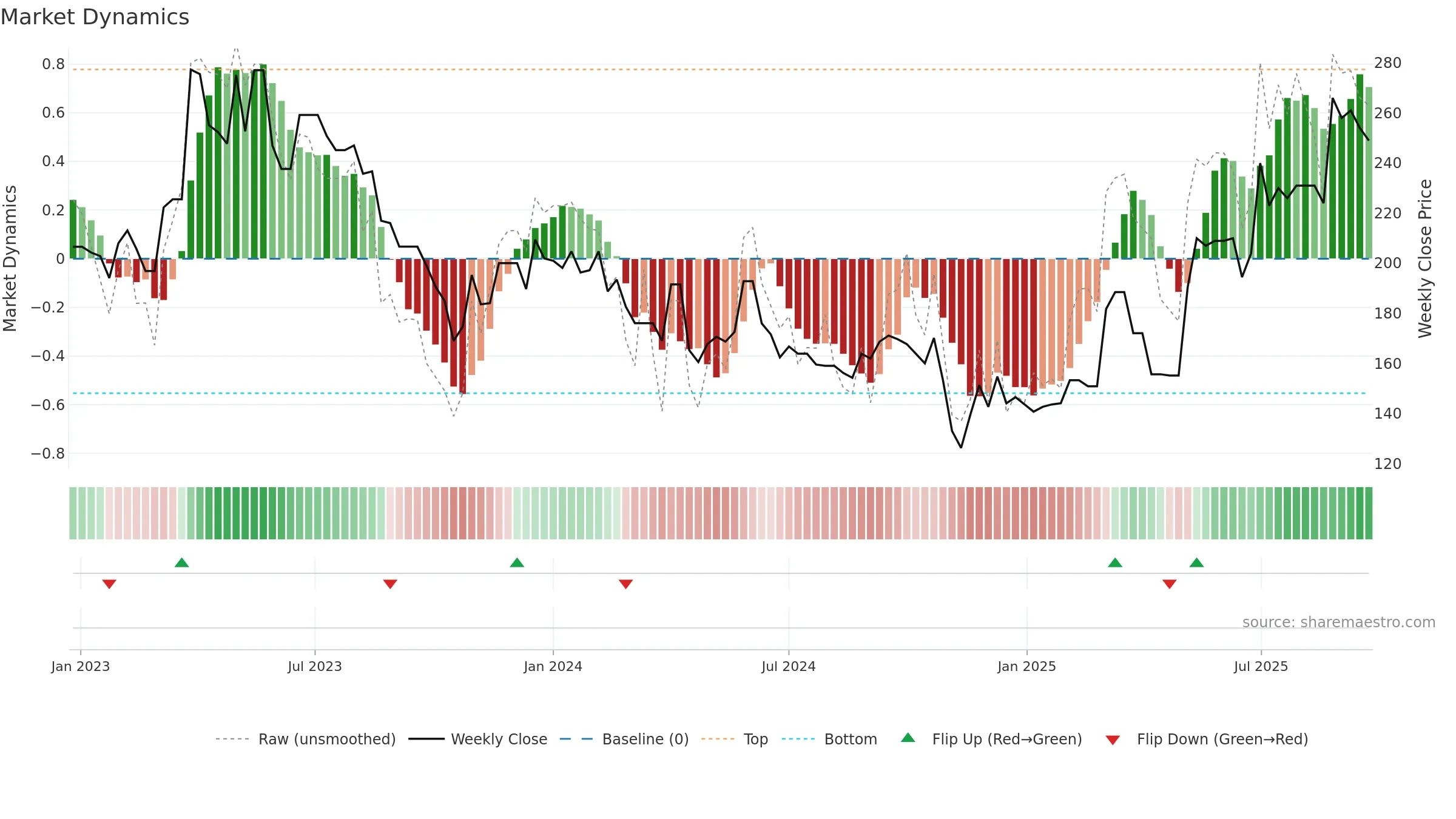This screenshot has width=1456, height=819.
Task: Click the flip-down marker between Jan and Jul 2025
Action: (1170, 584)
